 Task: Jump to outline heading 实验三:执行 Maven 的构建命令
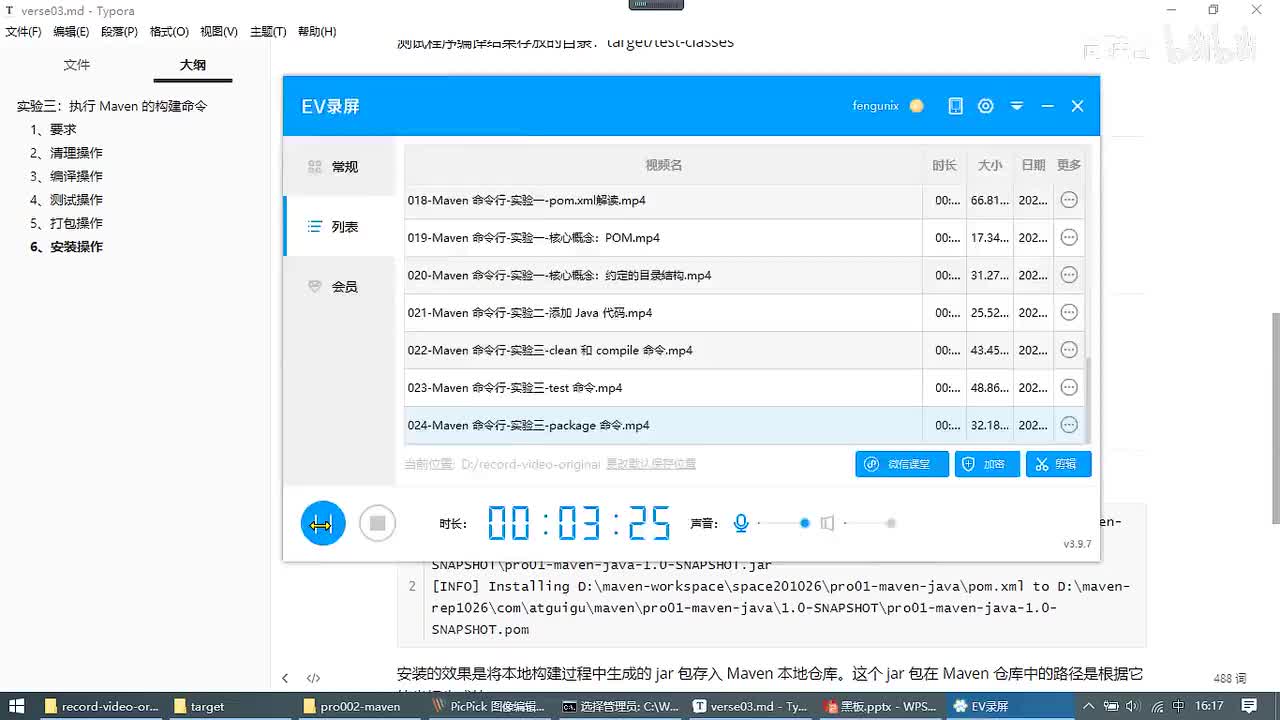(x=112, y=106)
